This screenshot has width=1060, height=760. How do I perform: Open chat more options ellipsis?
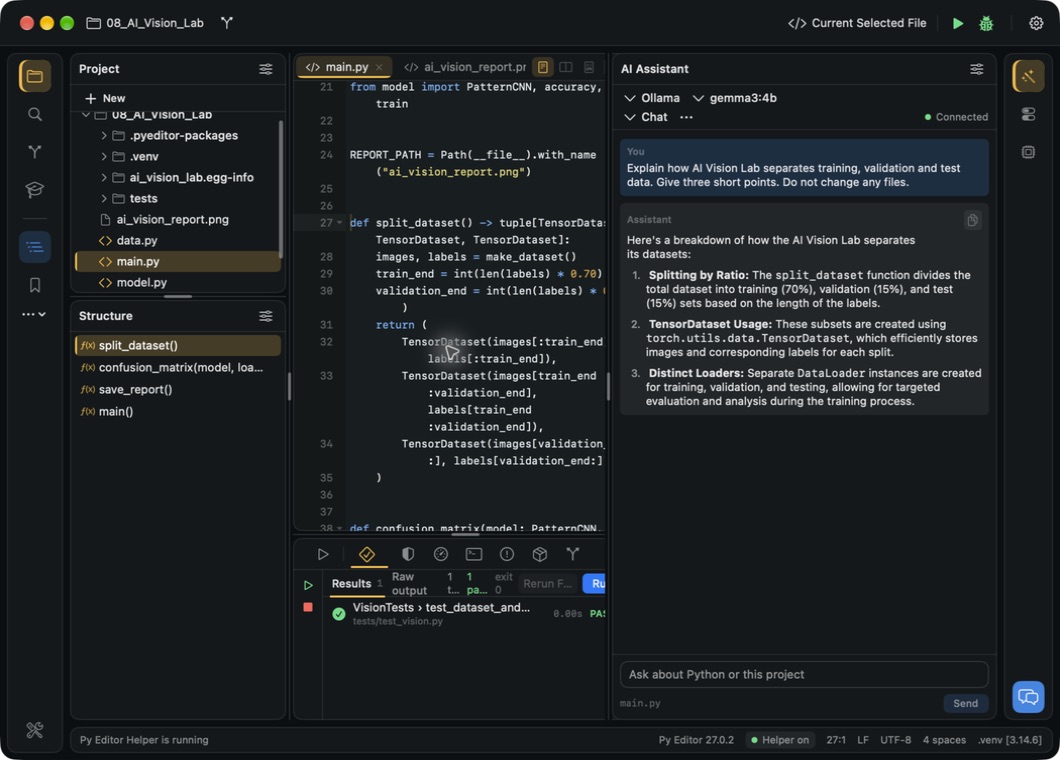click(686, 117)
